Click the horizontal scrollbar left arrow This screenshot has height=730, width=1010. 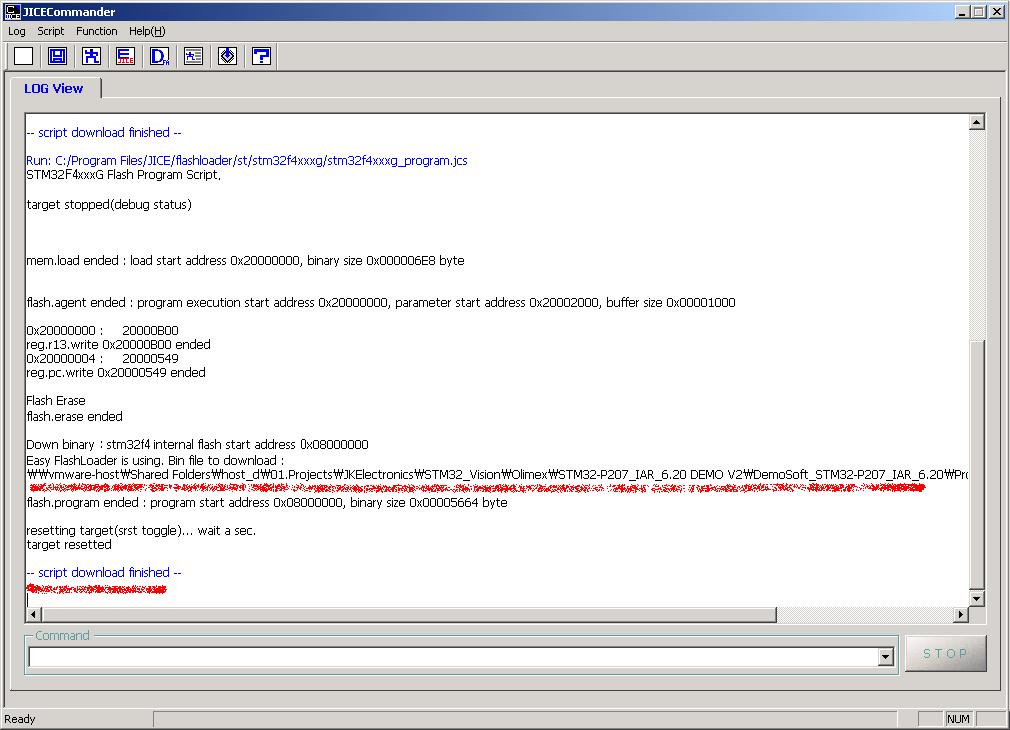[34, 614]
